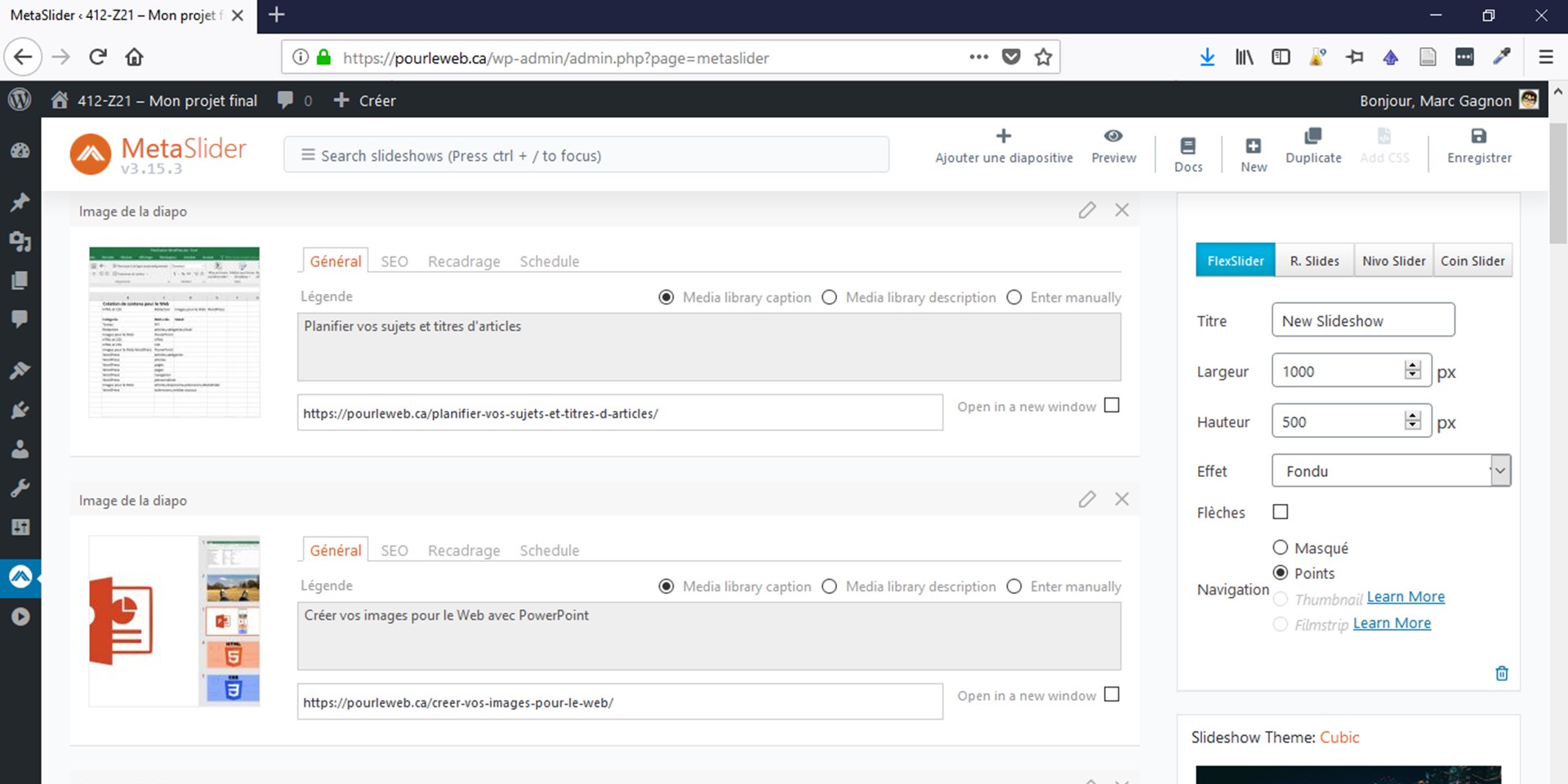The height and width of the screenshot is (784, 1568).
Task: Check Open in new window for first slide
Action: click(1111, 405)
